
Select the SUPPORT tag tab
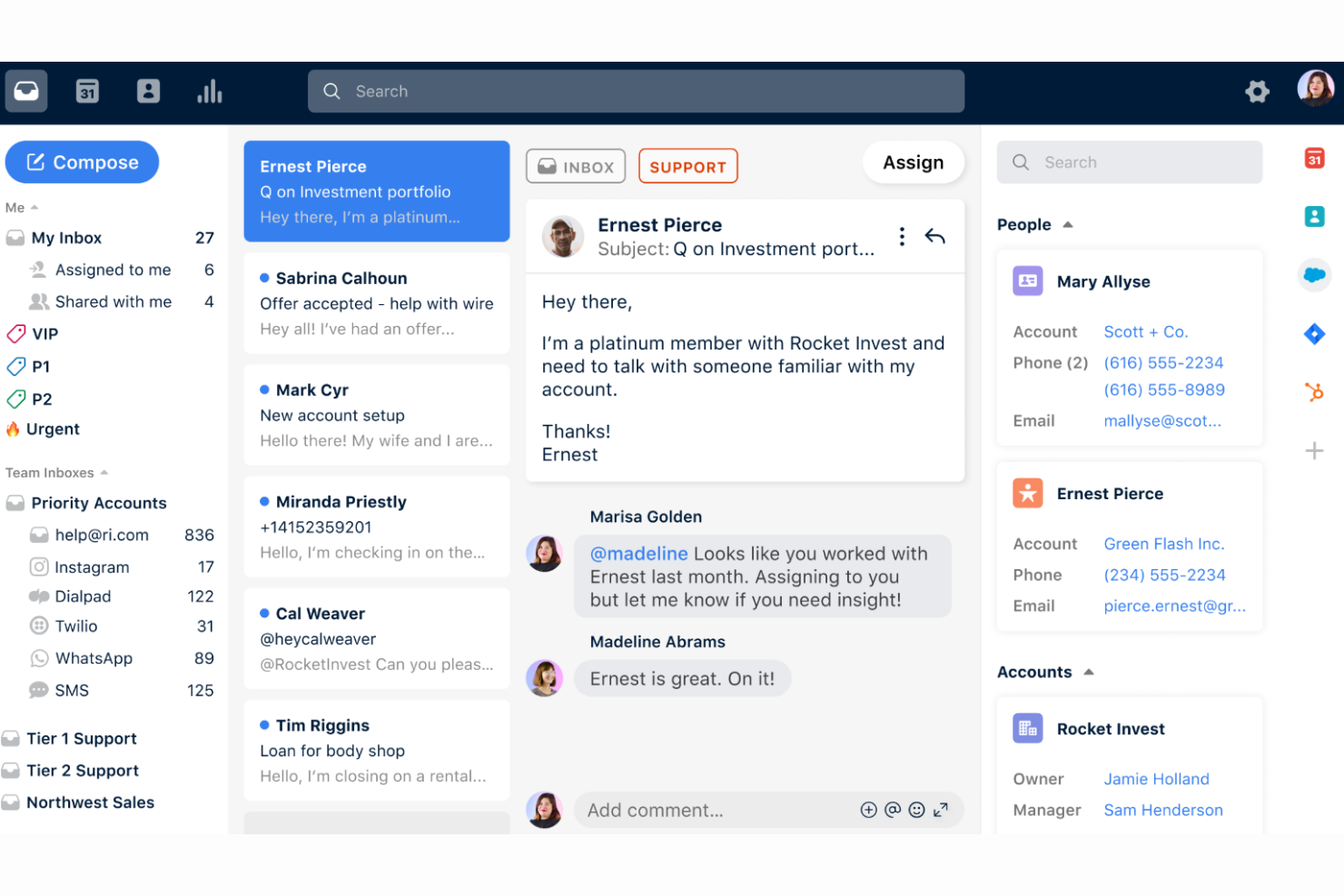[687, 166]
